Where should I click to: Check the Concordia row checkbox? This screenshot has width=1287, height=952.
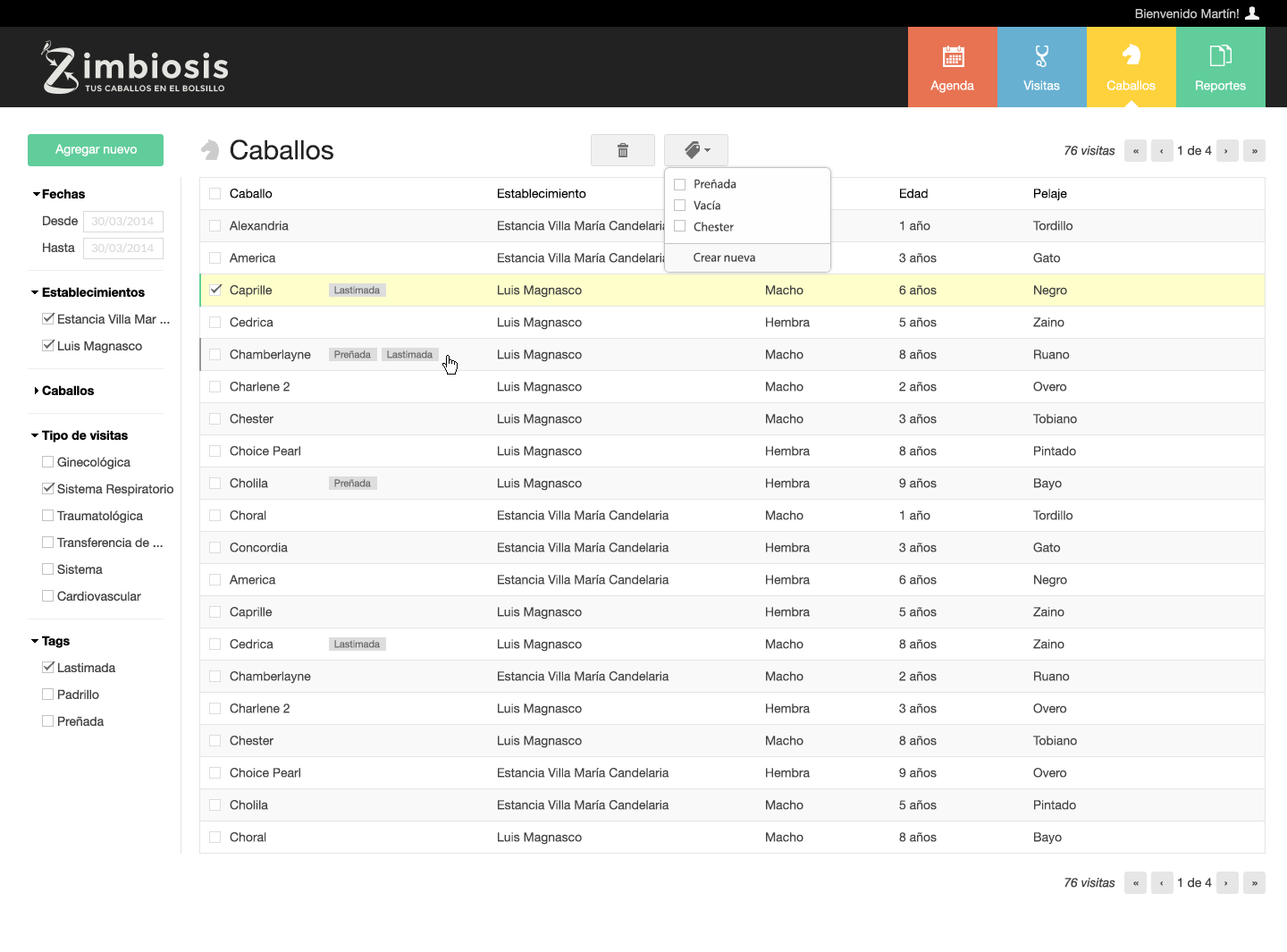(214, 548)
